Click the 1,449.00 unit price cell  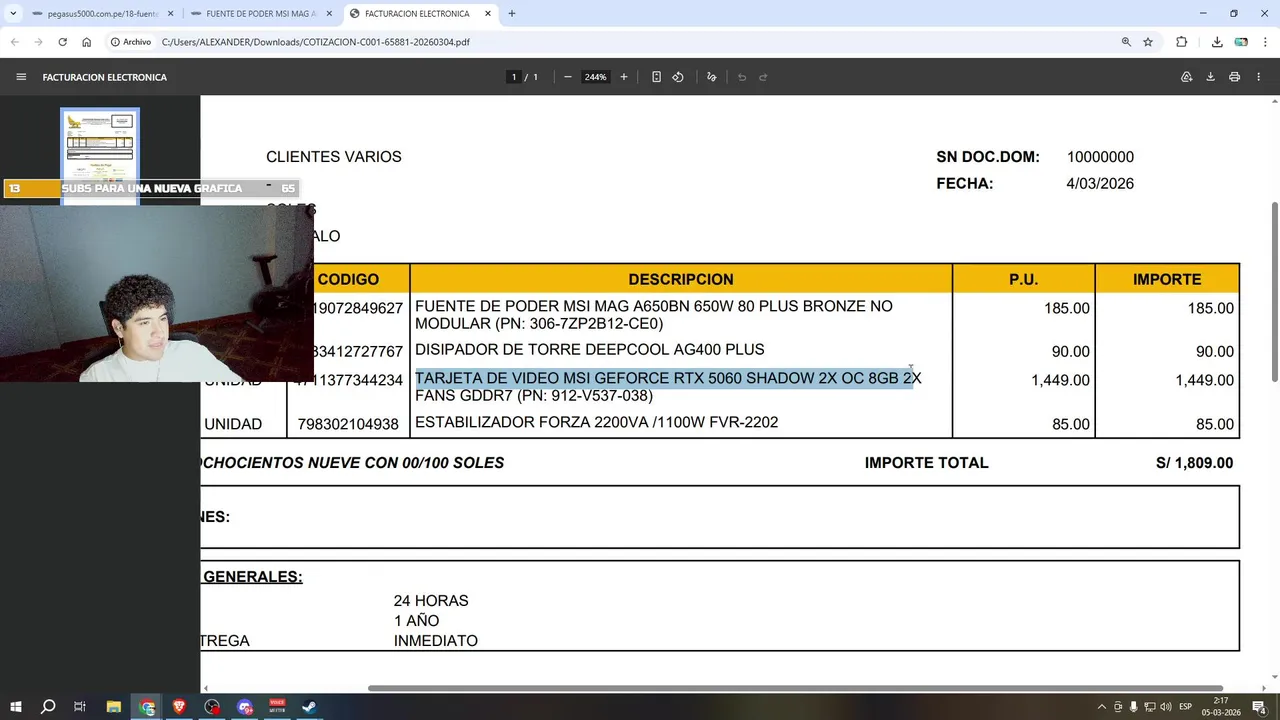click(x=1060, y=380)
